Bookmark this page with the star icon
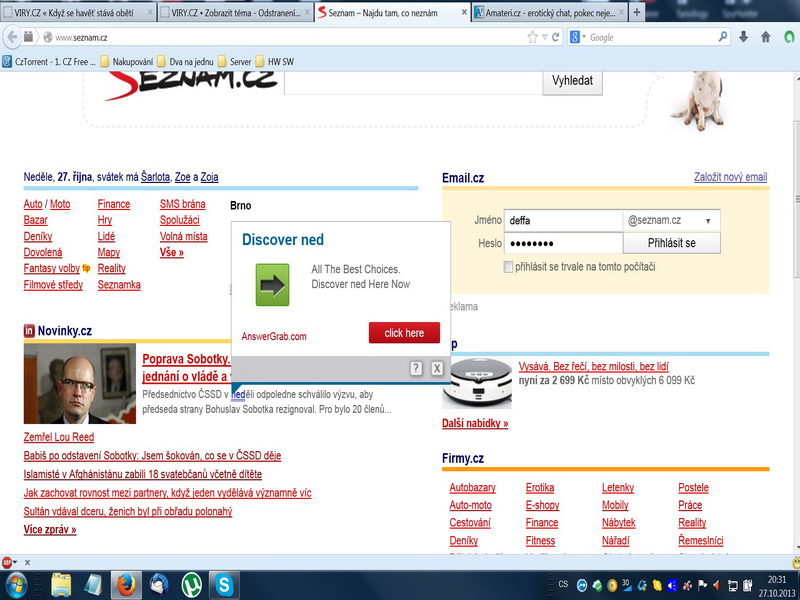Screen dimensions: 800x600 point(532,37)
